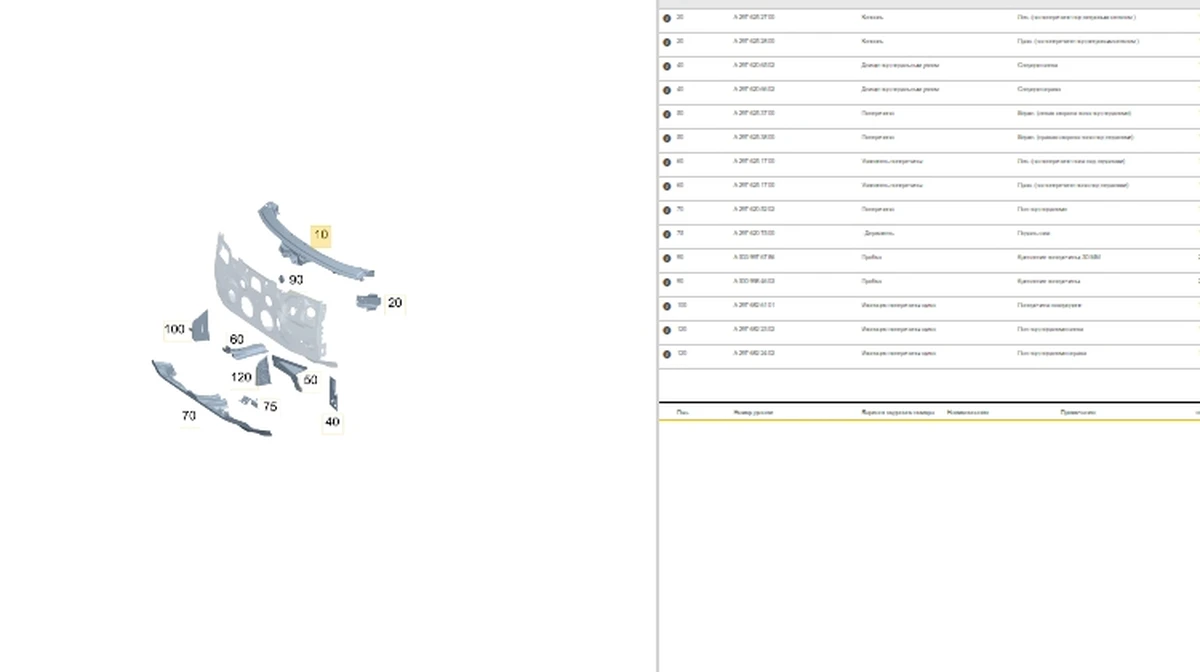Open info icon of the first position 50 row
This screenshot has height=672, width=1200.
click(x=667, y=114)
